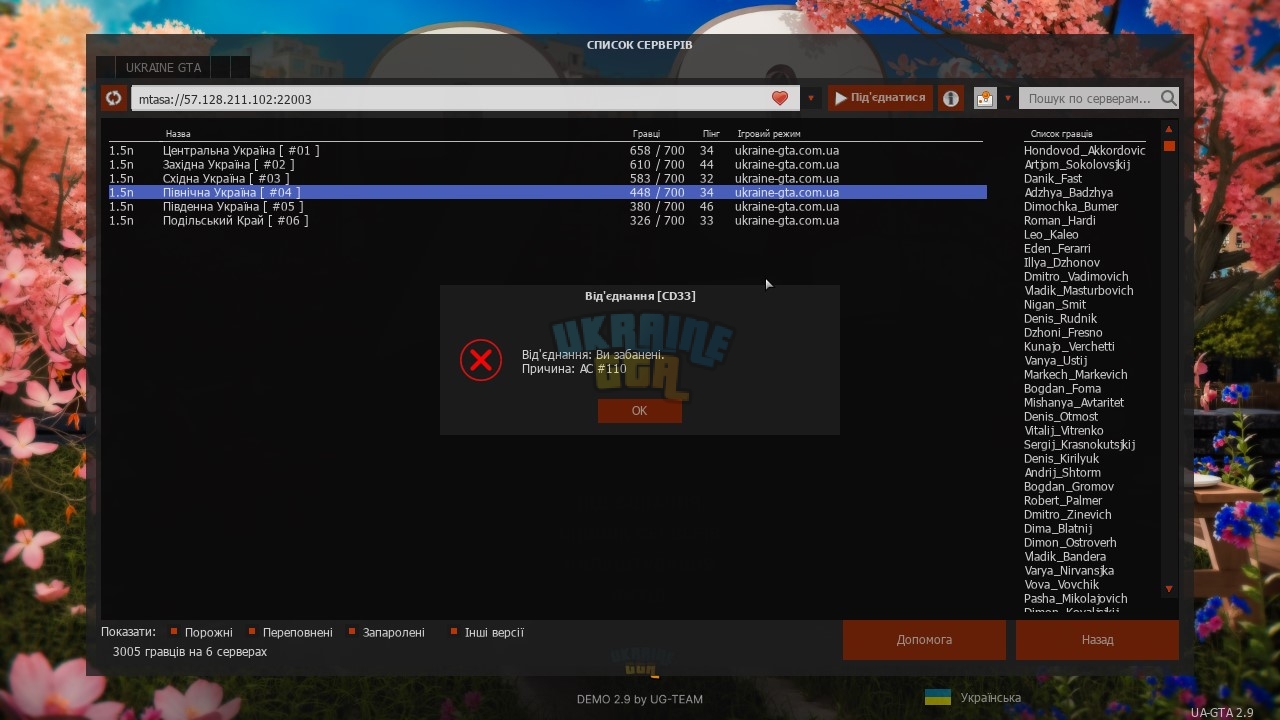Click player Denis_Otmost in the list
This screenshot has height=720, width=1280.
[1061, 417]
